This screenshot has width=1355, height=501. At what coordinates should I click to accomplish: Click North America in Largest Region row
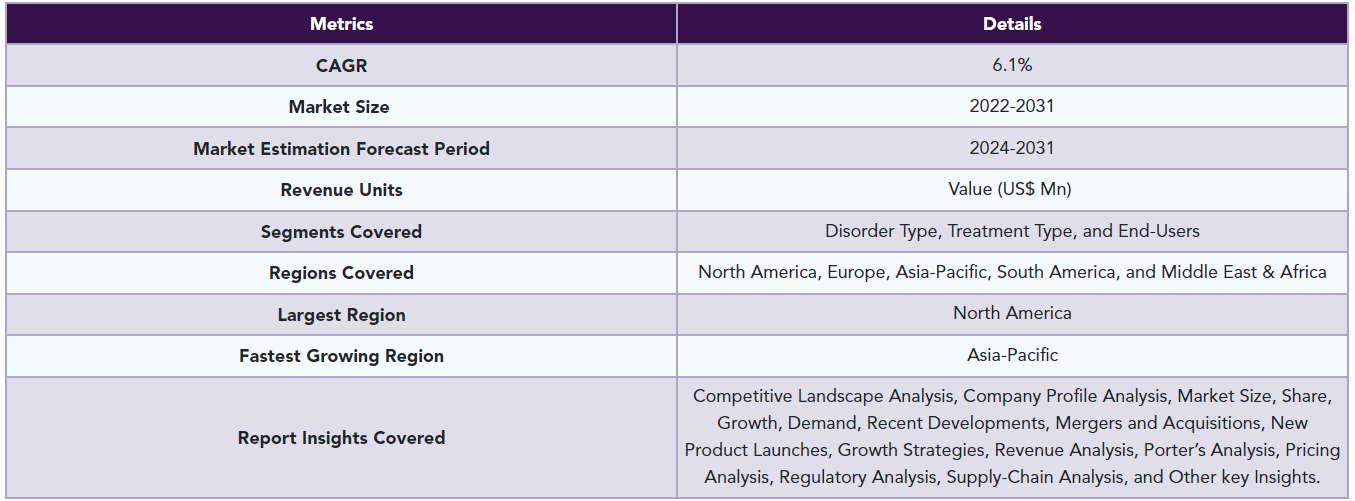point(1012,313)
